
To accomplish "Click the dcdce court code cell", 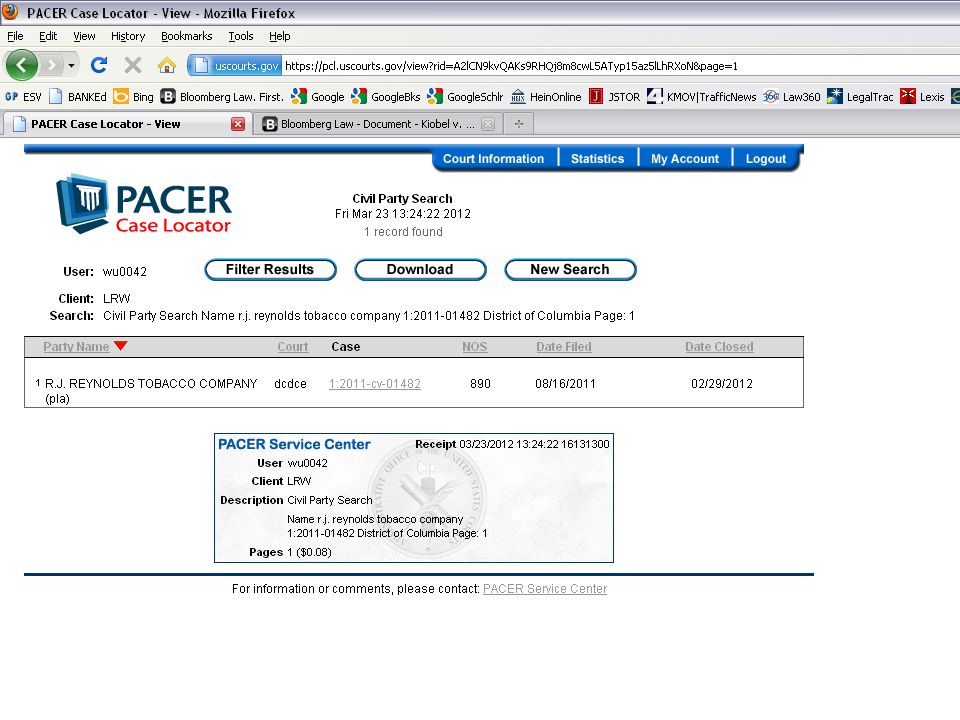I will tap(290, 384).
